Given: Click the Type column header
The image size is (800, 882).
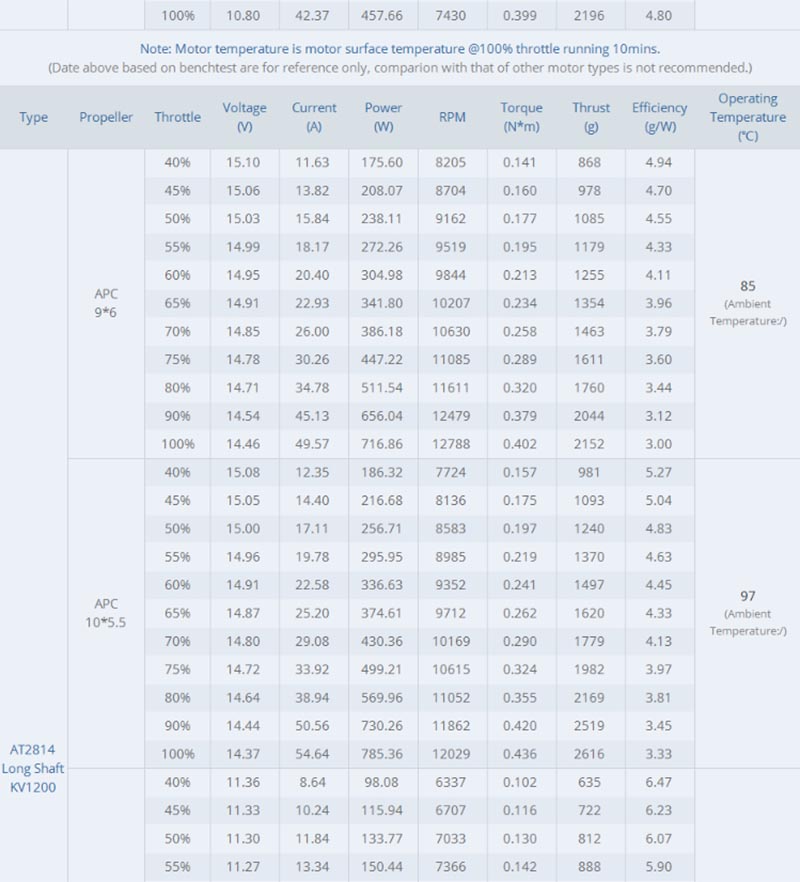Looking at the screenshot, I should pyautogui.click(x=33, y=117).
